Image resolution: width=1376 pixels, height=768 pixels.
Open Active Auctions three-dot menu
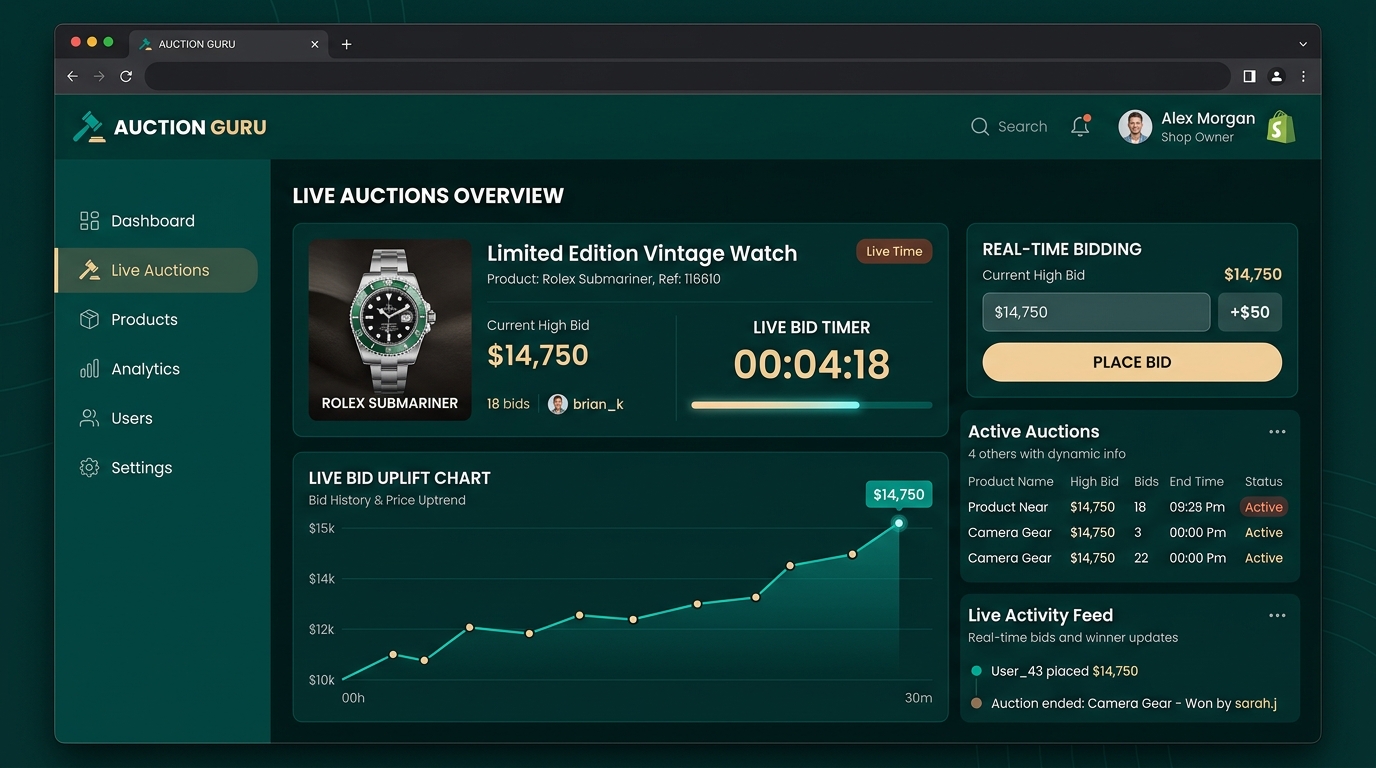(1277, 432)
